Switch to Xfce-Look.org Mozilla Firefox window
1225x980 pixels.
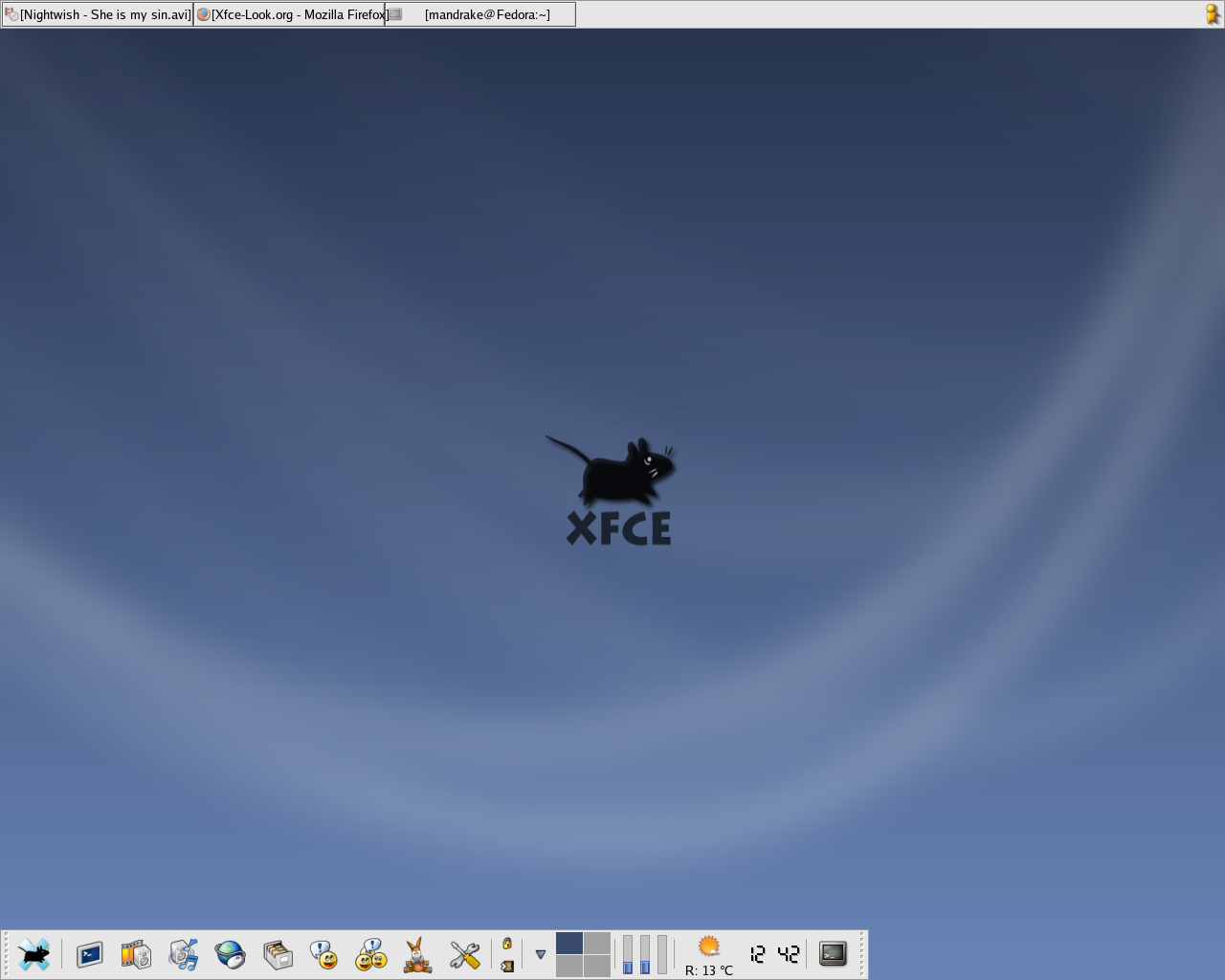(x=289, y=14)
